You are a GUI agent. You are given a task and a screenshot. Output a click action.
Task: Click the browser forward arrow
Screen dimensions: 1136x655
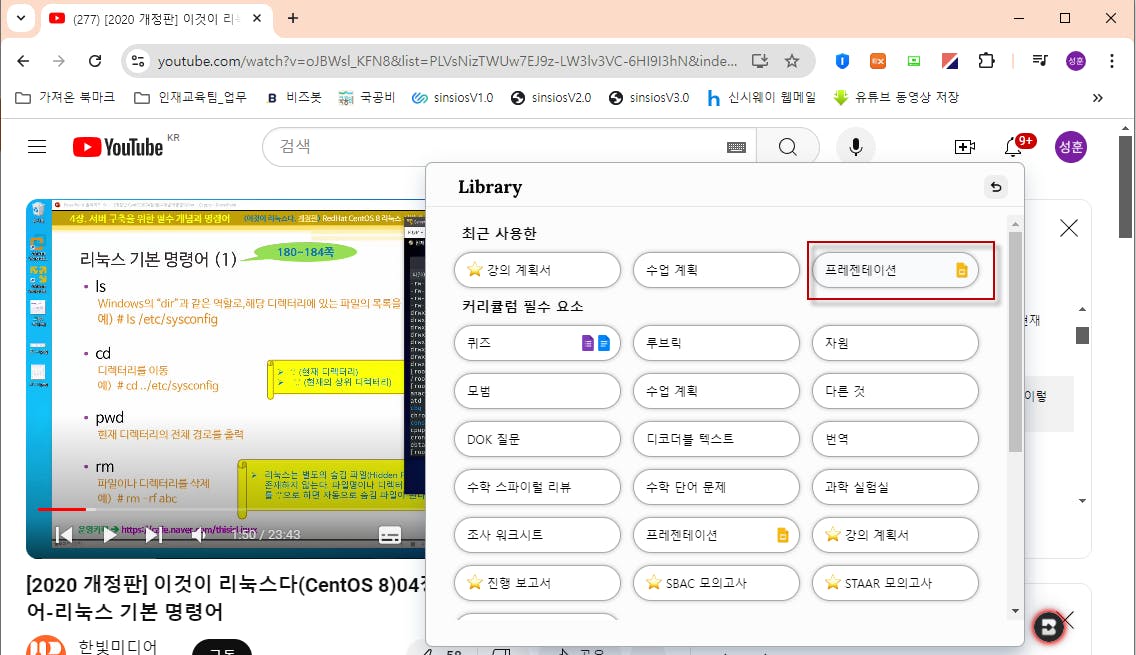pyautogui.click(x=59, y=61)
